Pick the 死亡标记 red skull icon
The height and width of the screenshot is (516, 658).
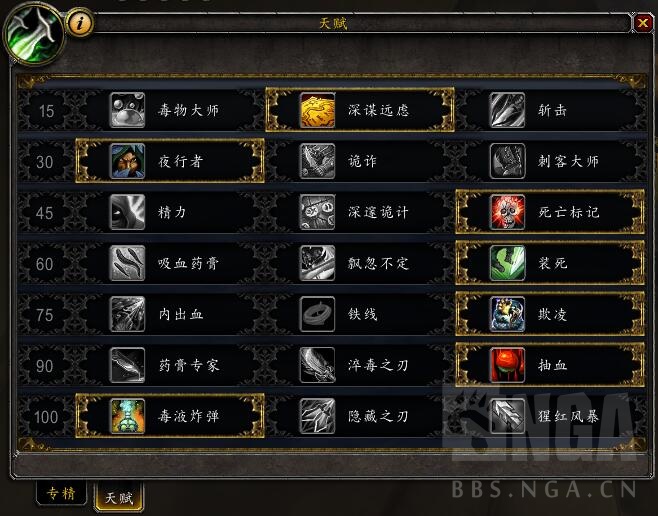(x=507, y=212)
